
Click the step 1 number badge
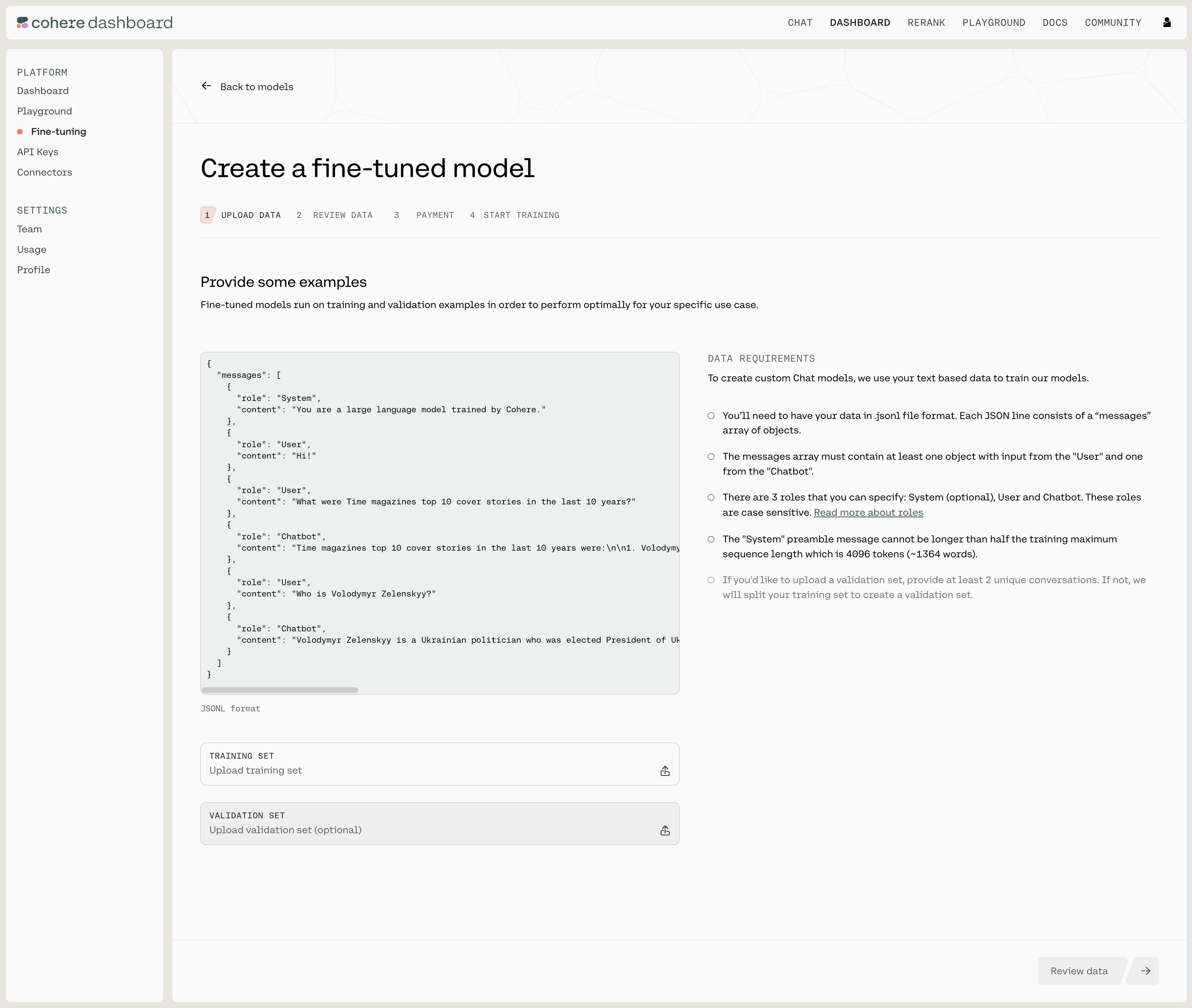click(207, 215)
